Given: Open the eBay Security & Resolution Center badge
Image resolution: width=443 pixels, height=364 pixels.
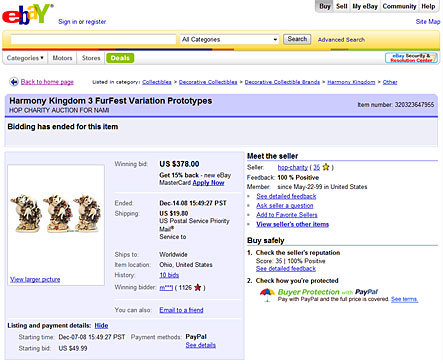Looking at the screenshot, I should coord(411,58).
